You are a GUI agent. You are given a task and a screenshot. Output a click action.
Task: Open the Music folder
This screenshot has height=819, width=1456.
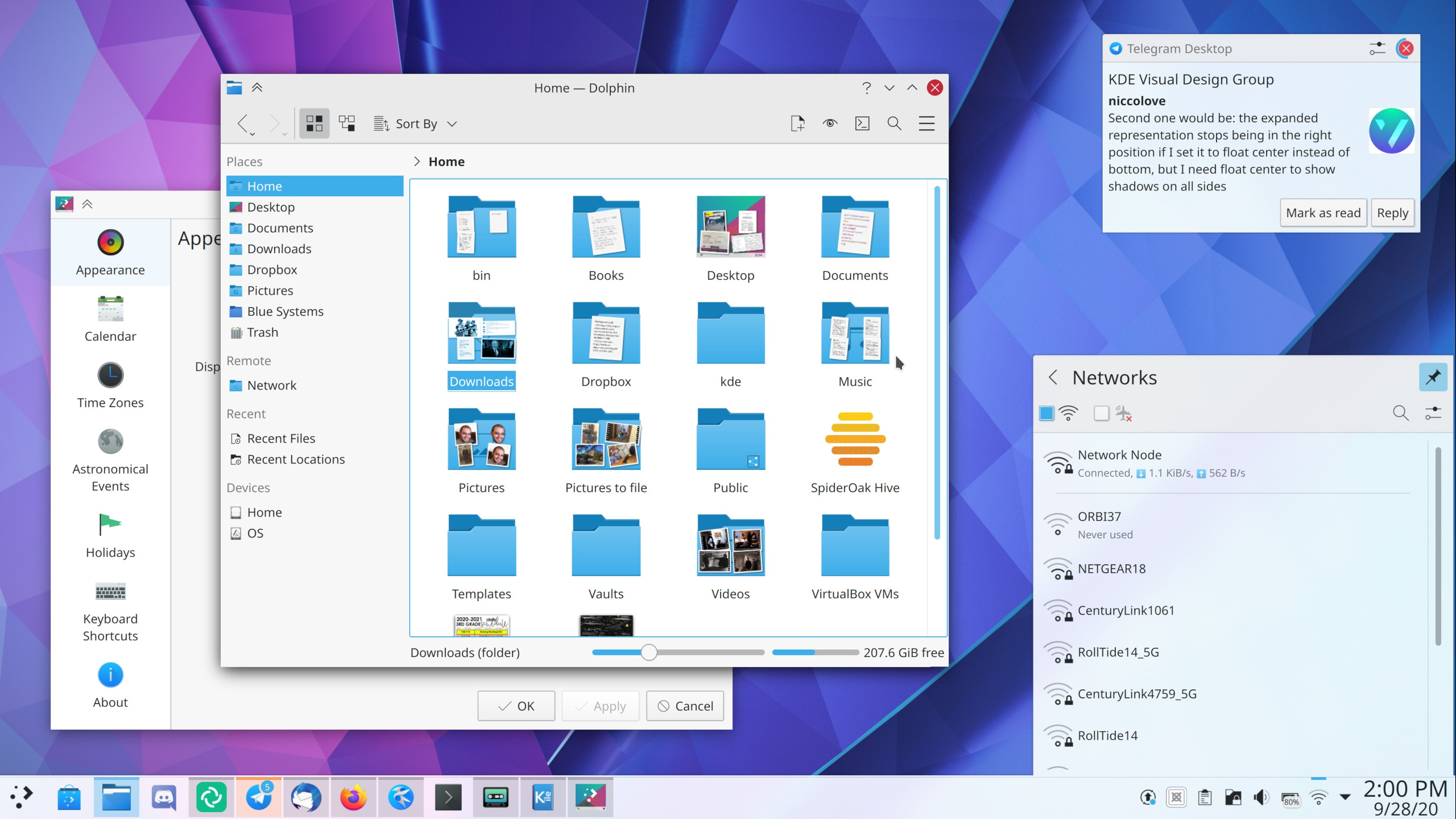coord(854,341)
